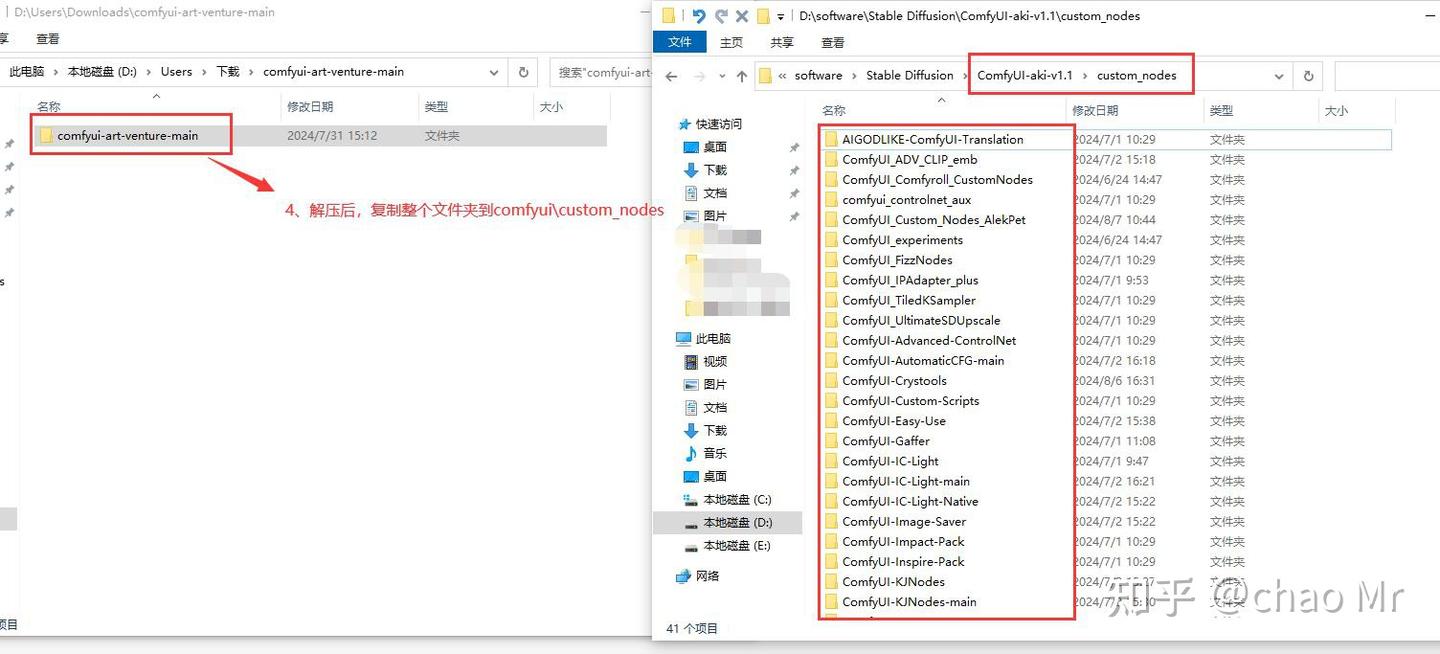
Task: Click Stable Diffusion in address breadcrumb
Action: pyautogui.click(x=909, y=75)
